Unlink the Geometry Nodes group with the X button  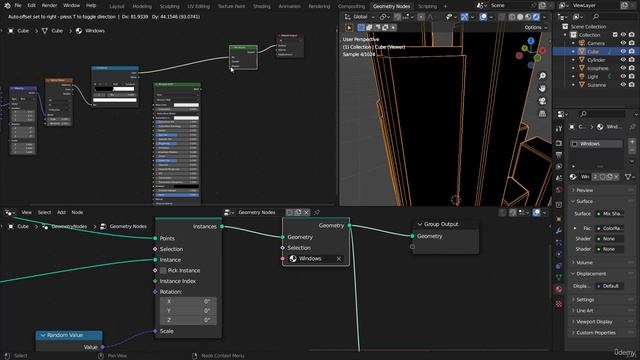(x=306, y=212)
